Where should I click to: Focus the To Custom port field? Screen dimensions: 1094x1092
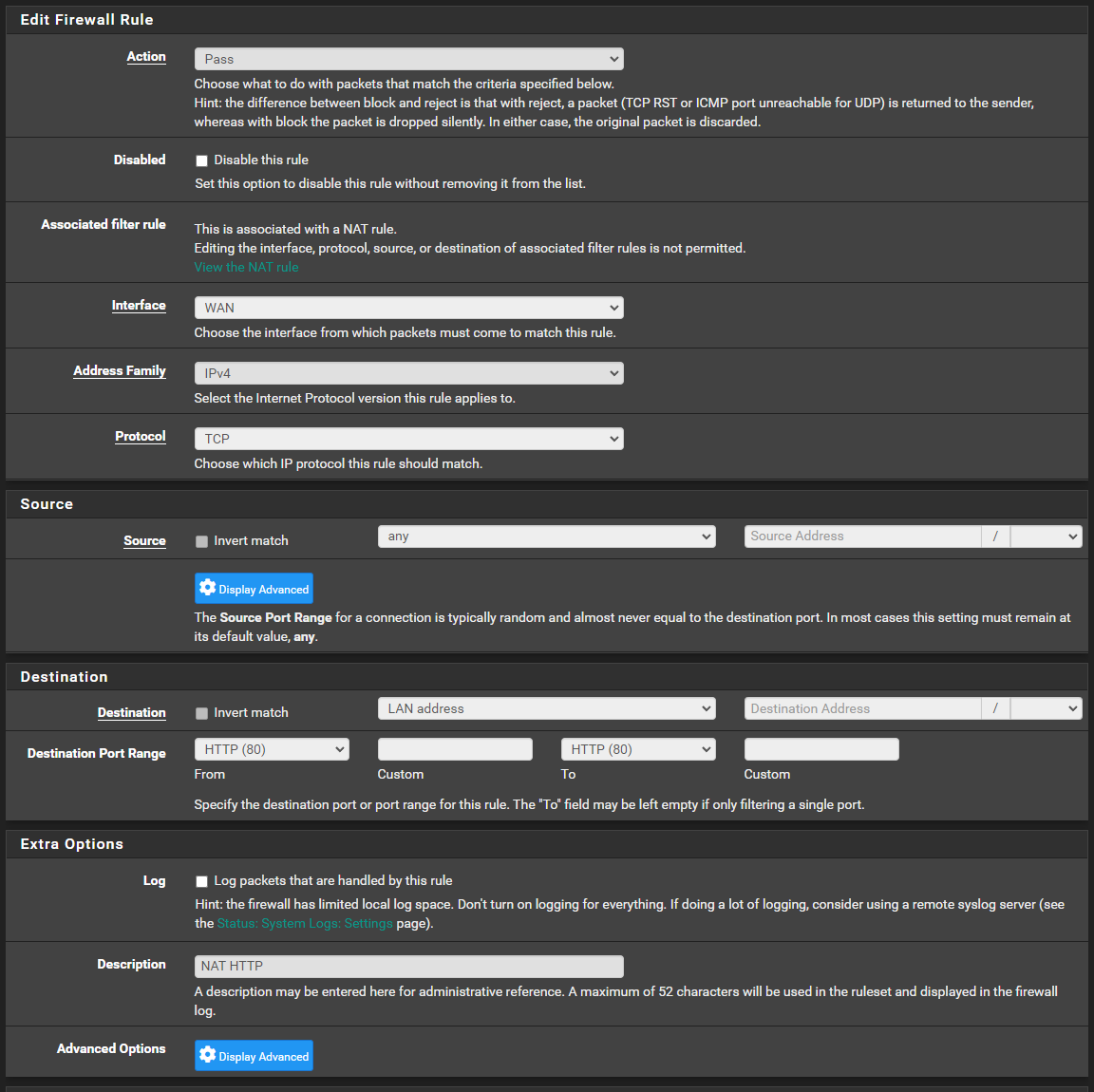click(821, 749)
